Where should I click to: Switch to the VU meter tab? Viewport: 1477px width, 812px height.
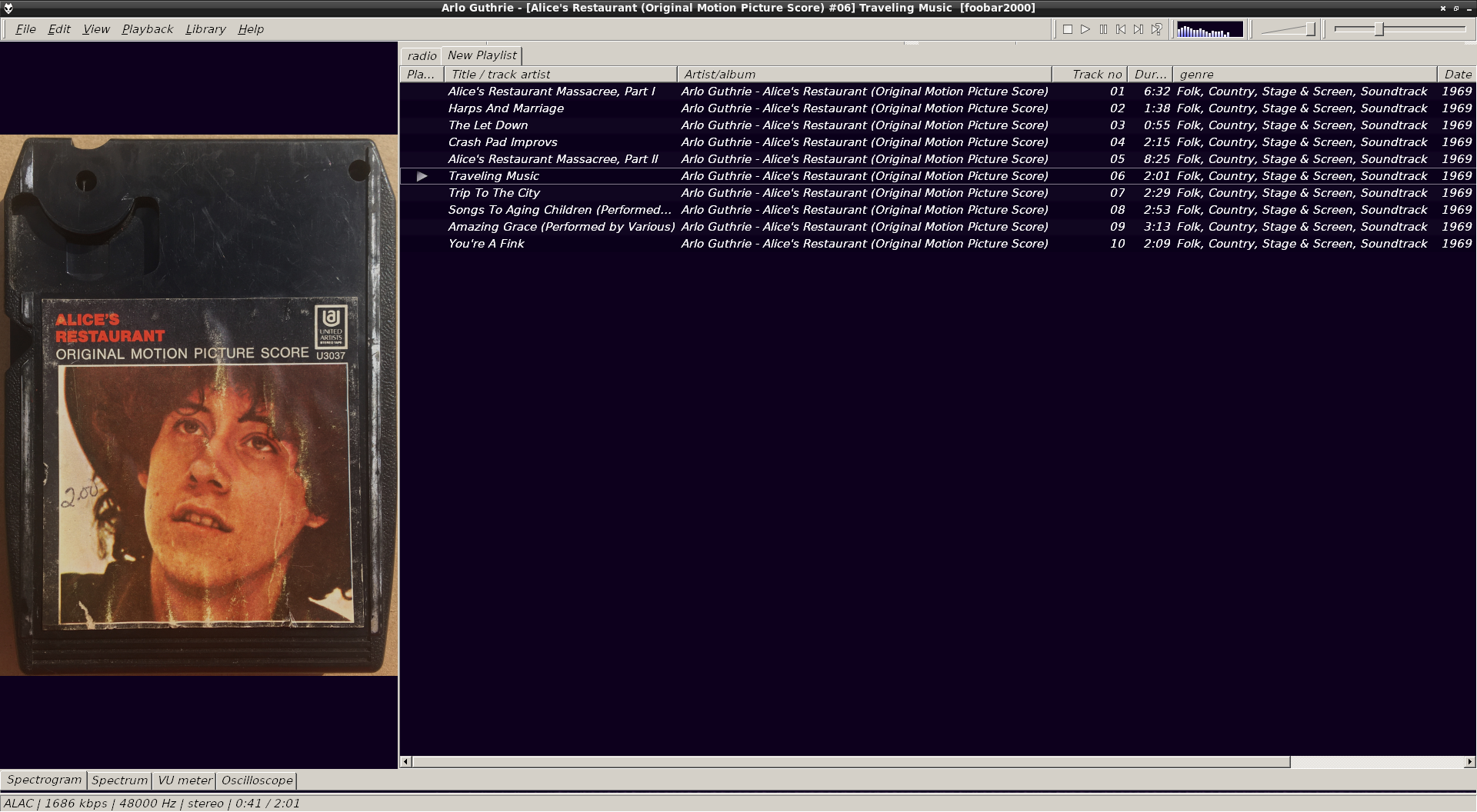(185, 780)
